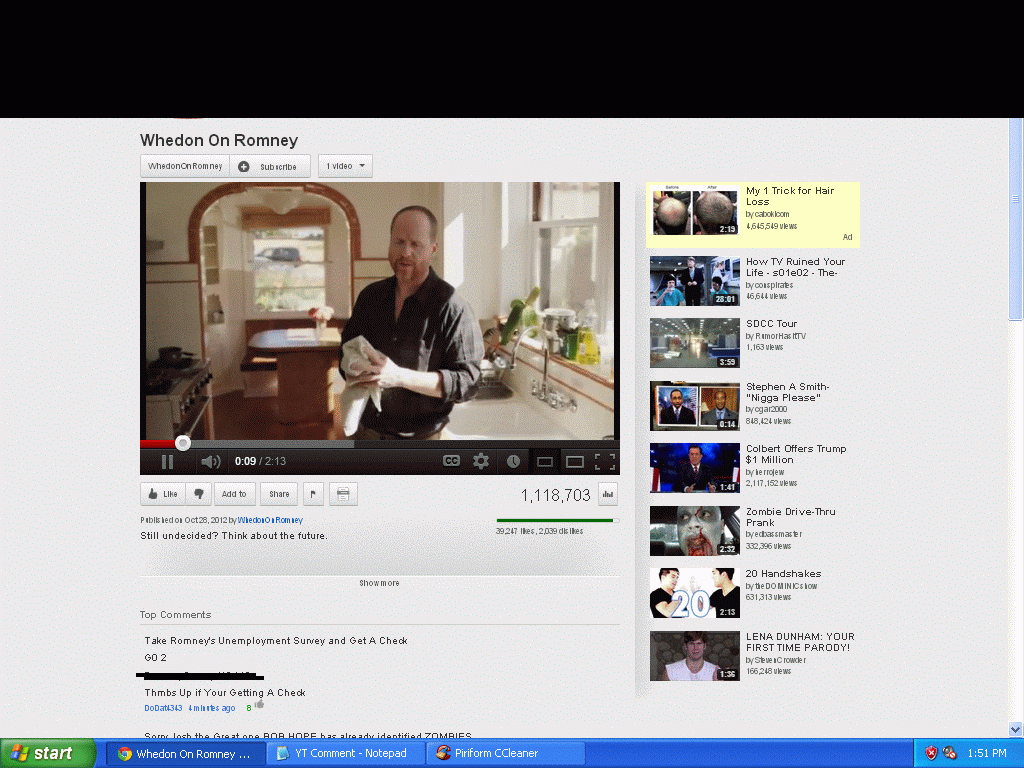Click the red shield tray icon

[x=931, y=754]
